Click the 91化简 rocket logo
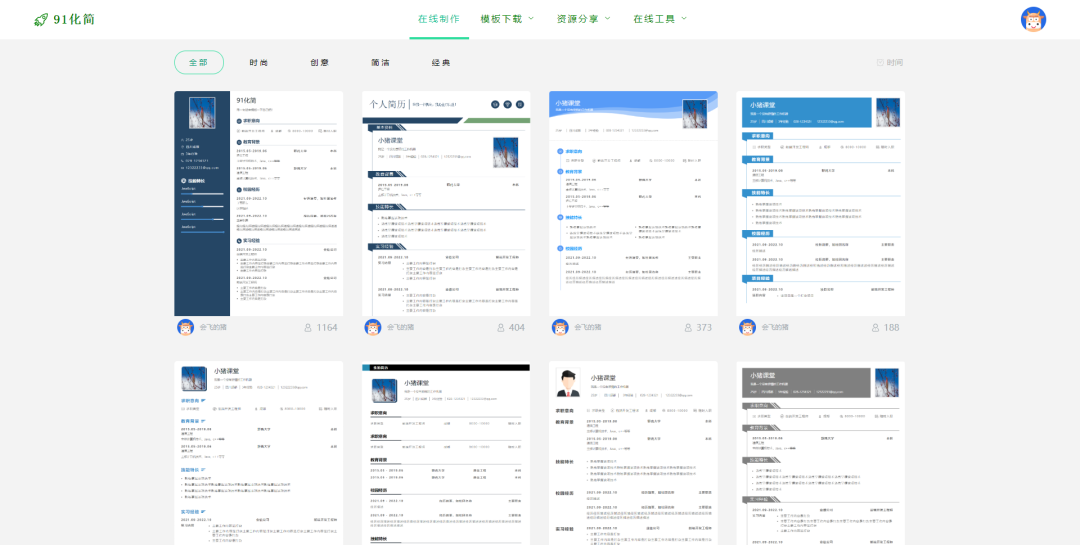 pyautogui.click(x=64, y=19)
